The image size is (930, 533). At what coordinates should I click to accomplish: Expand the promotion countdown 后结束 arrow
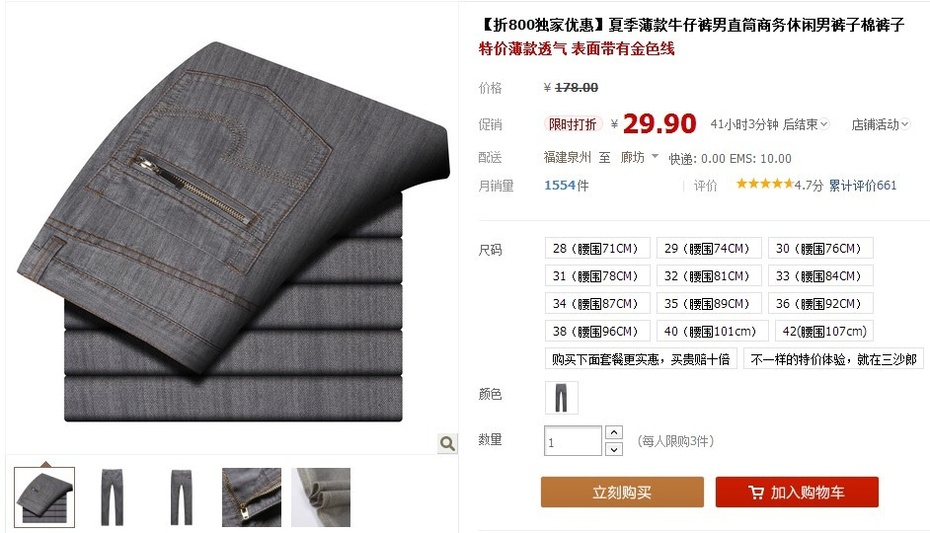[824, 125]
